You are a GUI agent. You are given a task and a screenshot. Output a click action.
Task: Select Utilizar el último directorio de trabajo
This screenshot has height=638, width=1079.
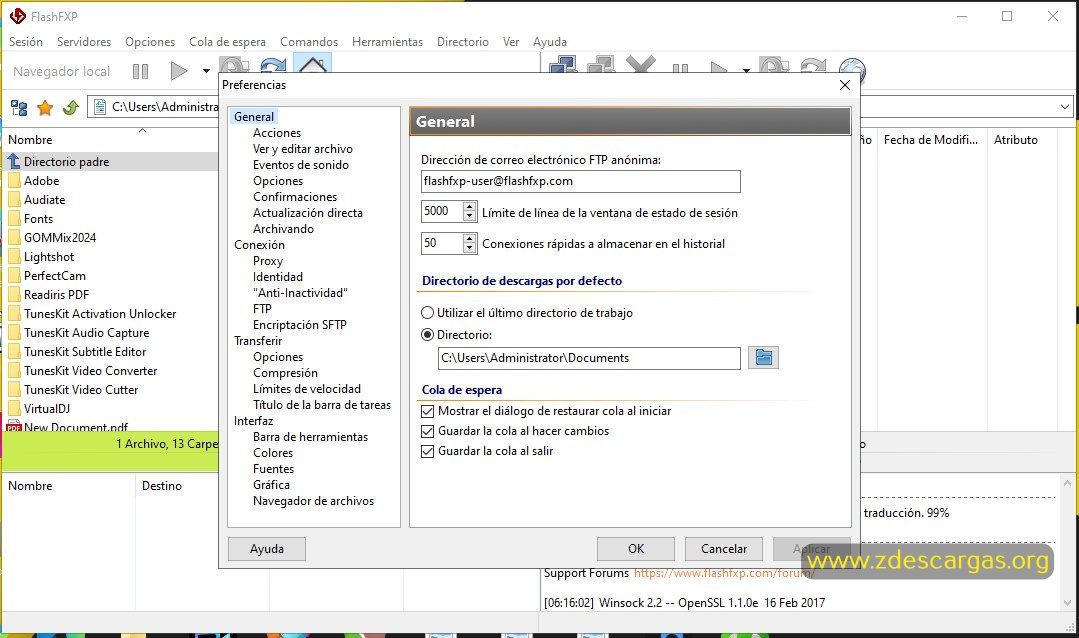click(427, 312)
